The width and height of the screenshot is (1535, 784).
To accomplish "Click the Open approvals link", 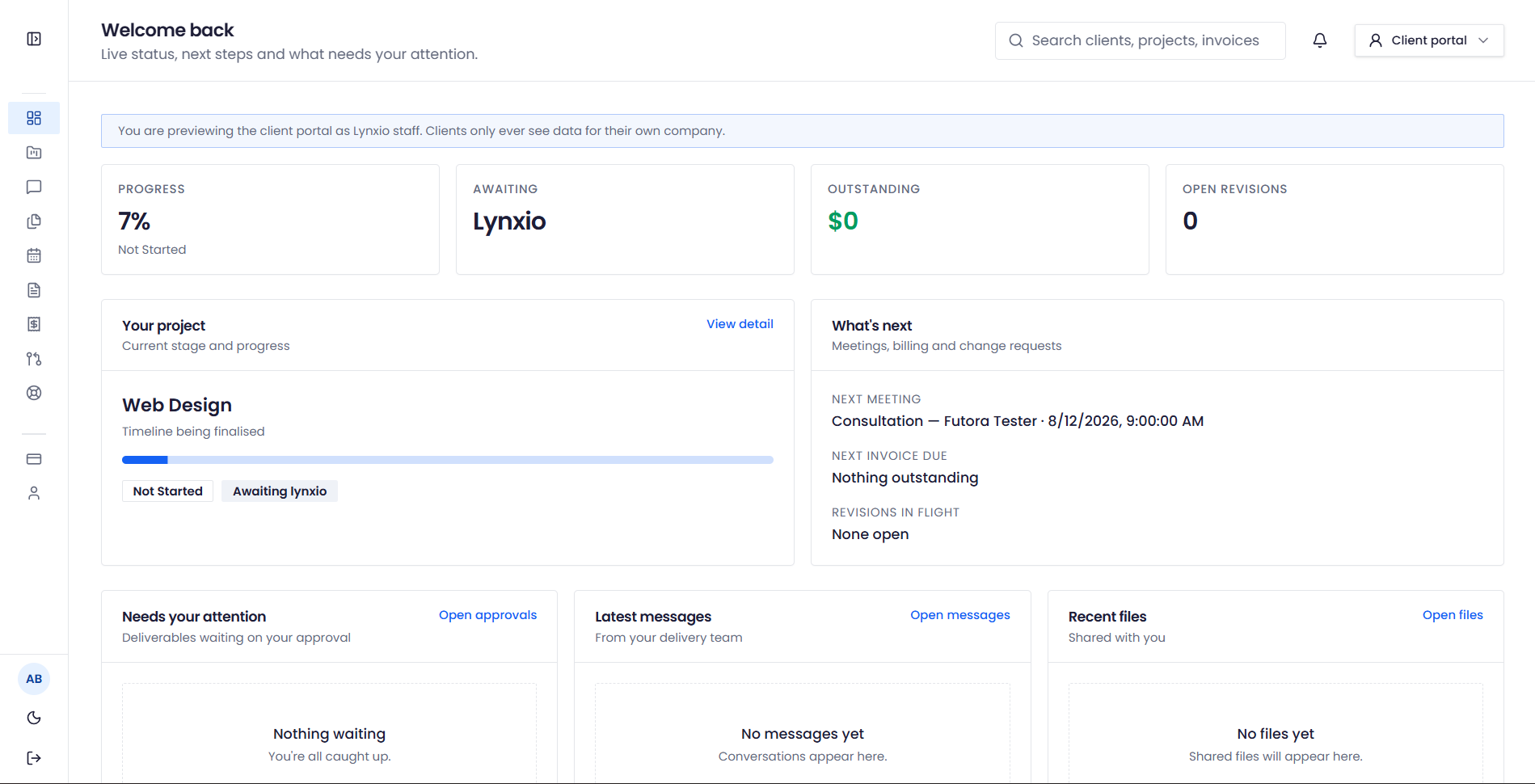I will [x=487, y=615].
